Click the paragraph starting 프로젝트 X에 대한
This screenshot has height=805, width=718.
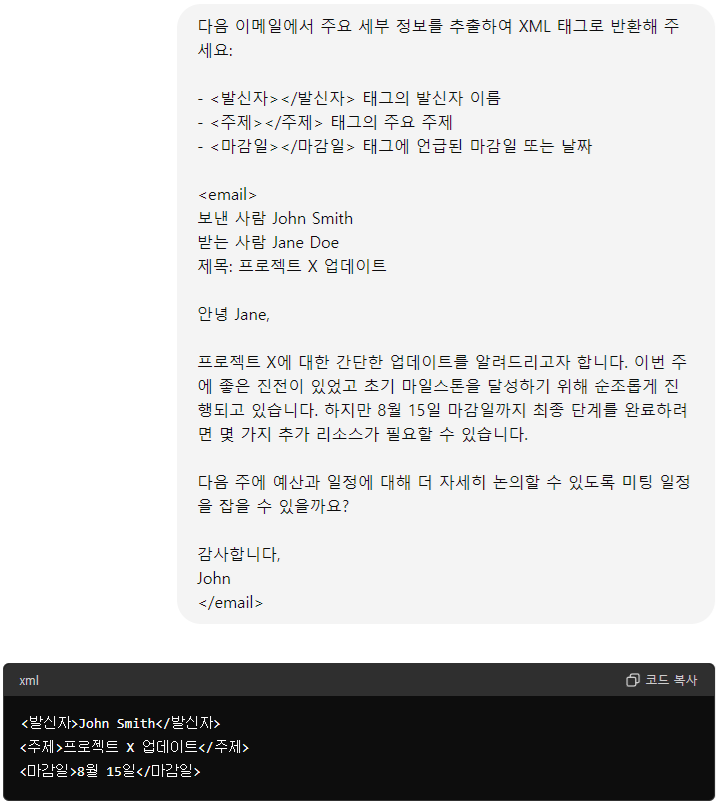442,398
